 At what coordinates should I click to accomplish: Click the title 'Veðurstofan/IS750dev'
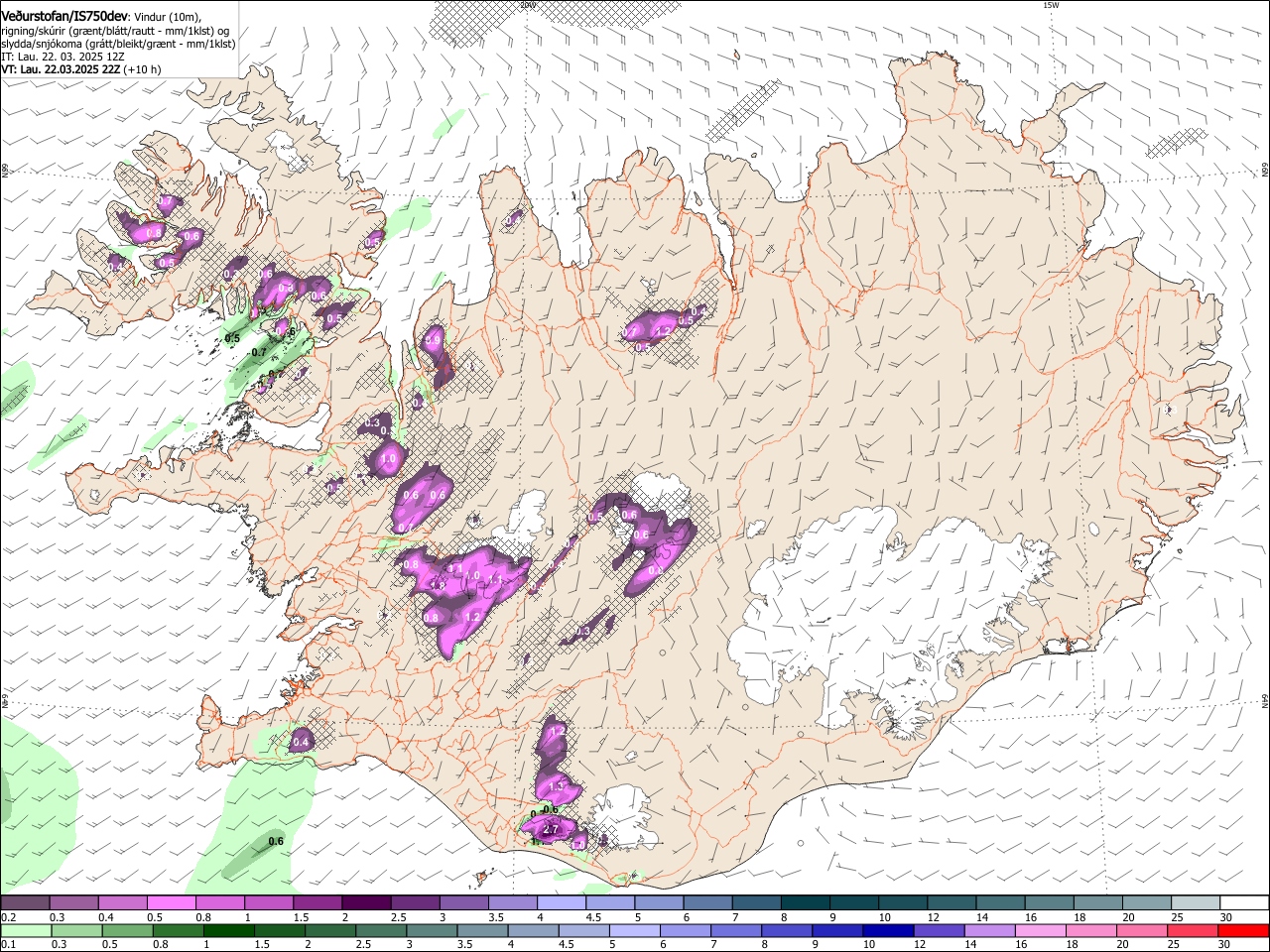point(65,16)
